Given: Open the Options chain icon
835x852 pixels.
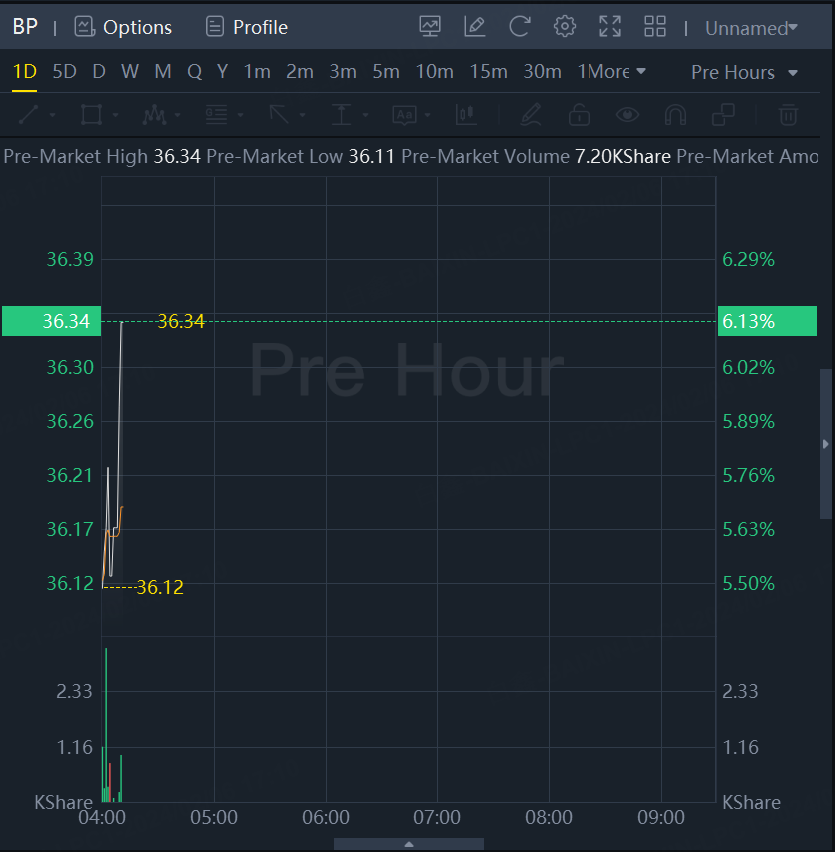Looking at the screenshot, I should pos(85,27).
